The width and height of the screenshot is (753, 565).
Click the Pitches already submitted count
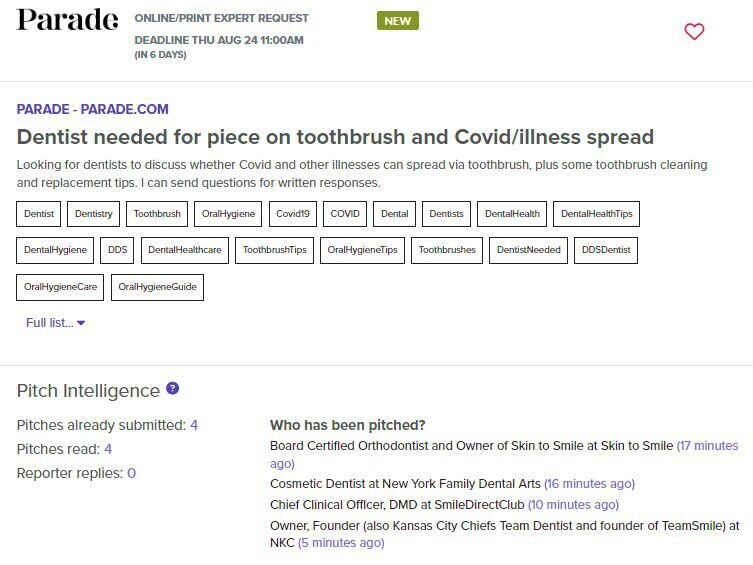pyautogui.click(x=194, y=425)
